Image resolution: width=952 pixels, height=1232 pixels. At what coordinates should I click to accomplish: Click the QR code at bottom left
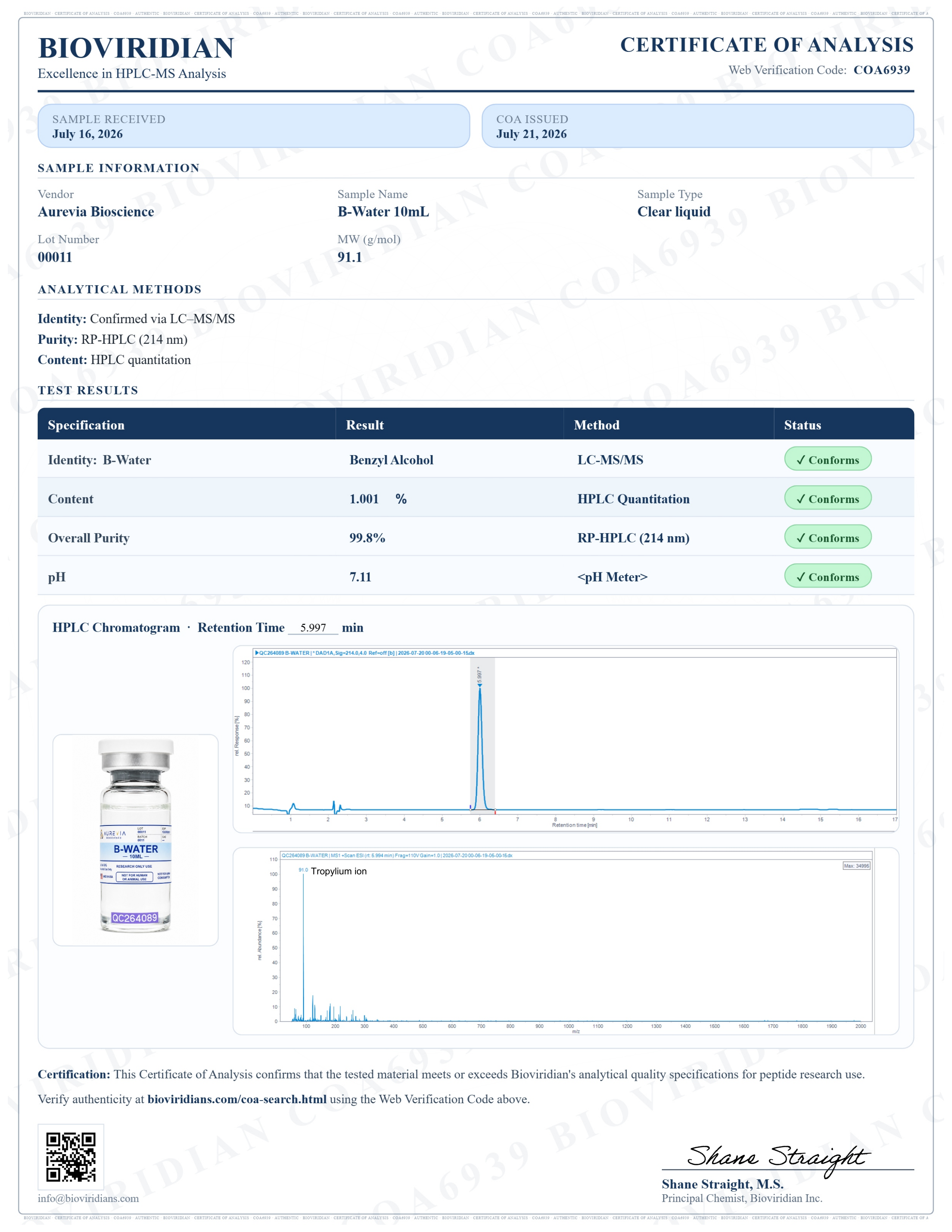pyautogui.click(x=71, y=1157)
